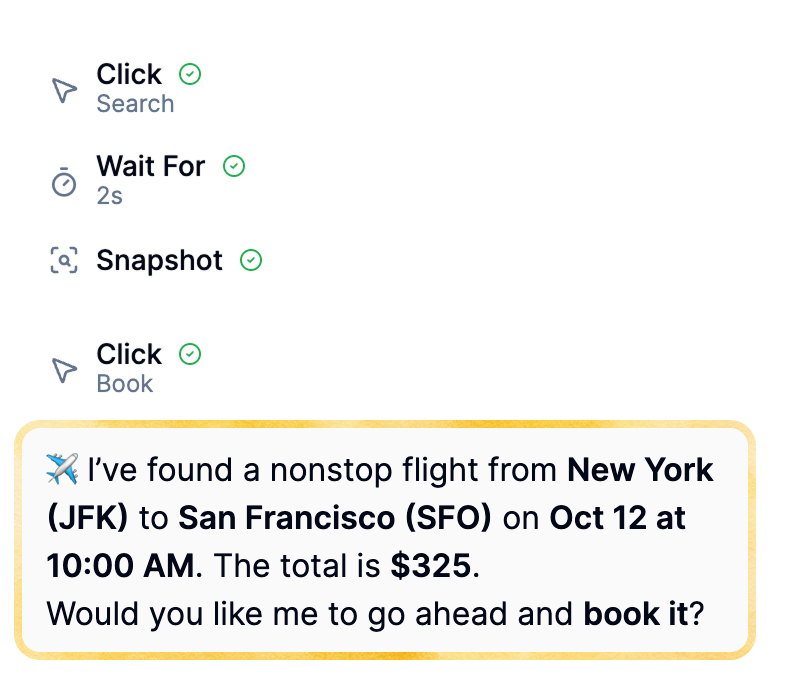This screenshot has width=794, height=696.
Task: Click the 2s duration label
Action: [110, 196]
